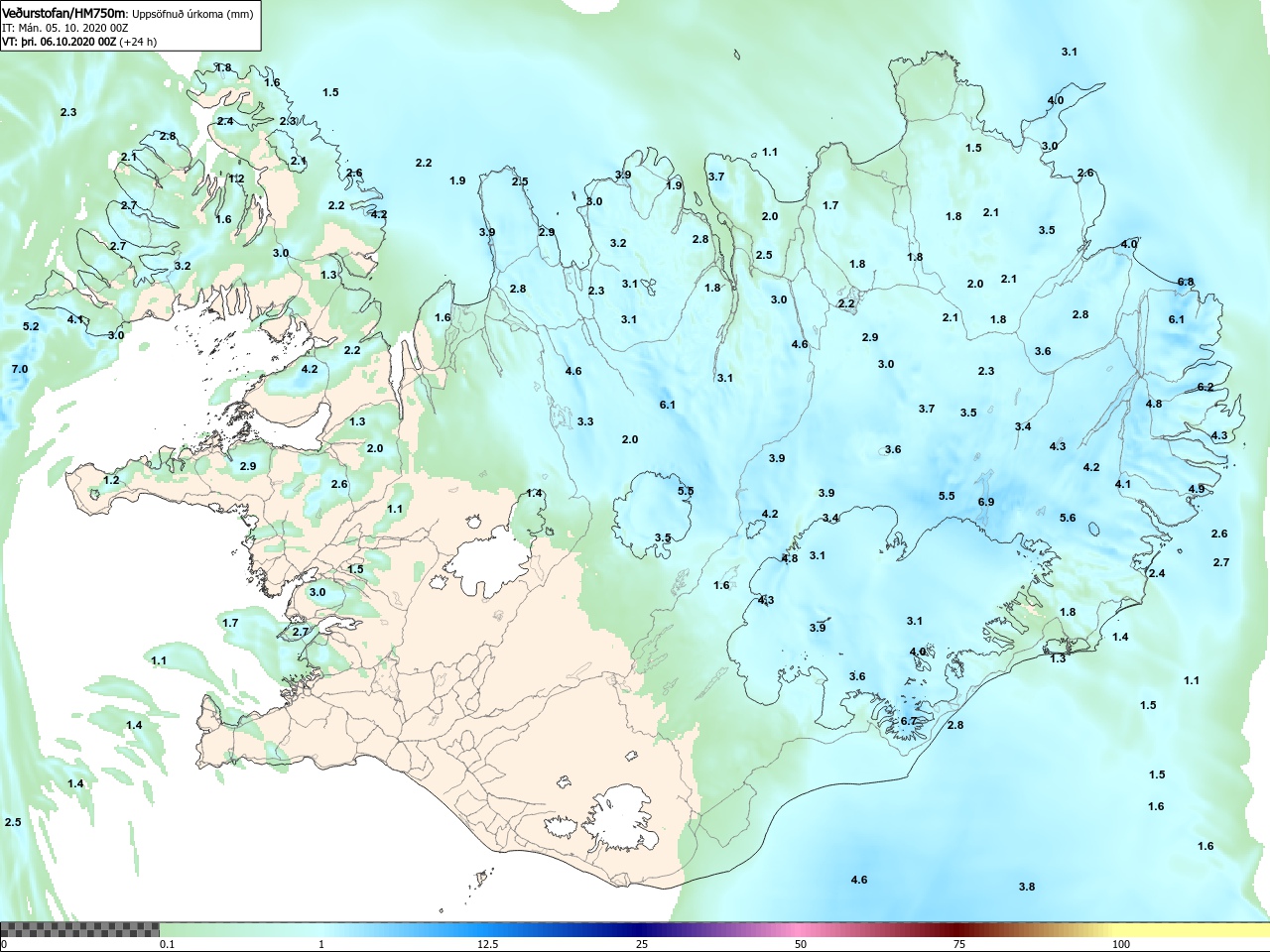Click the Veðurstofan/HM750m title text
The image size is (1270, 952).
point(64,14)
